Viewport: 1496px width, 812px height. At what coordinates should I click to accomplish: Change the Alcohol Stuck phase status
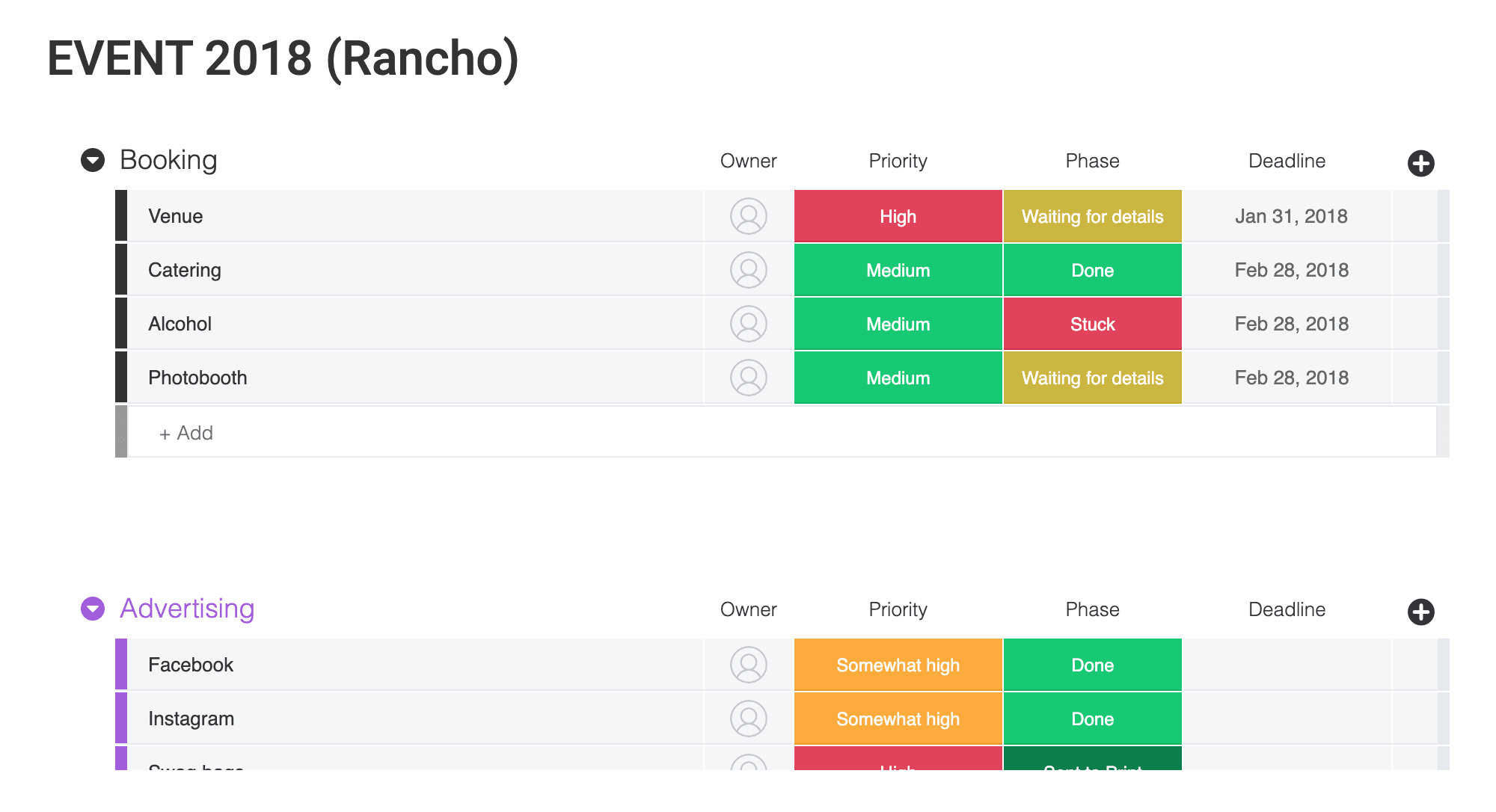tap(1092, 324)
